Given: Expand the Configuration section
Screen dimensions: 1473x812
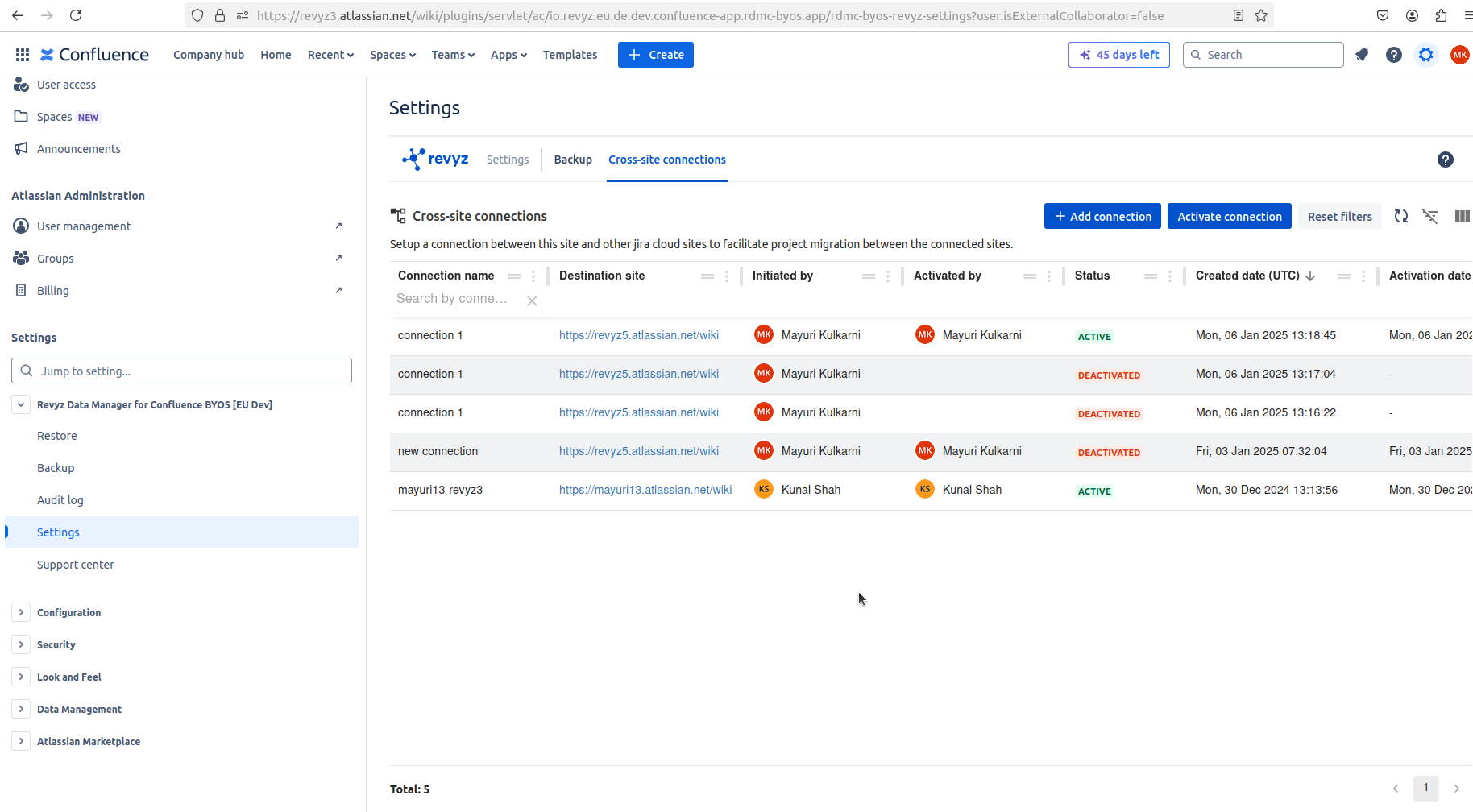Looking at the screenshot, I should point(21,612).
